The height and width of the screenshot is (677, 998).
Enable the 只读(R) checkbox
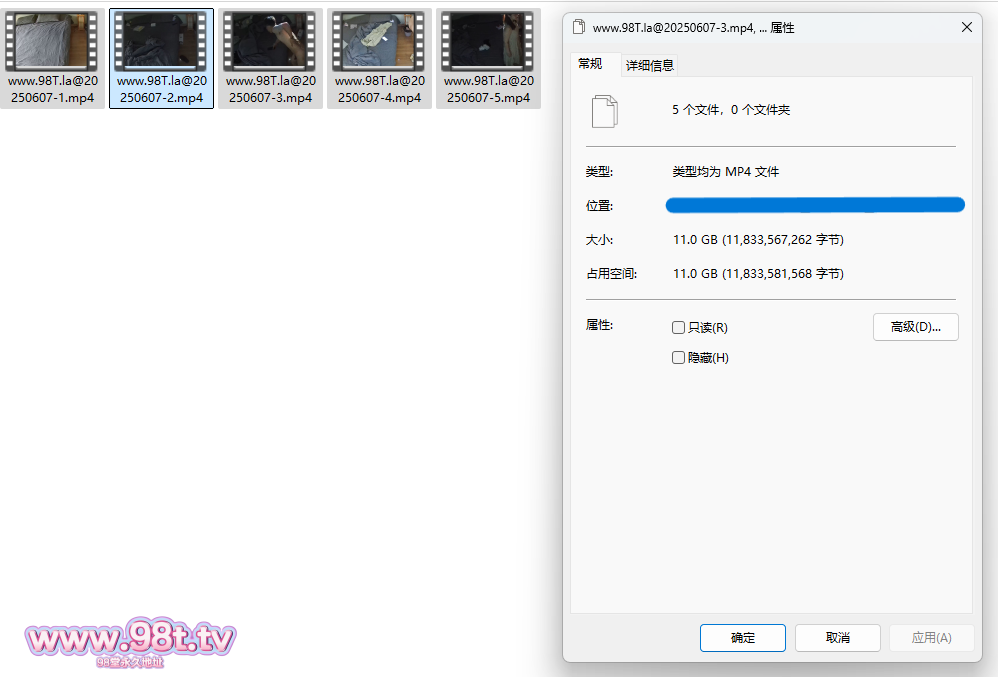[679, 328]
